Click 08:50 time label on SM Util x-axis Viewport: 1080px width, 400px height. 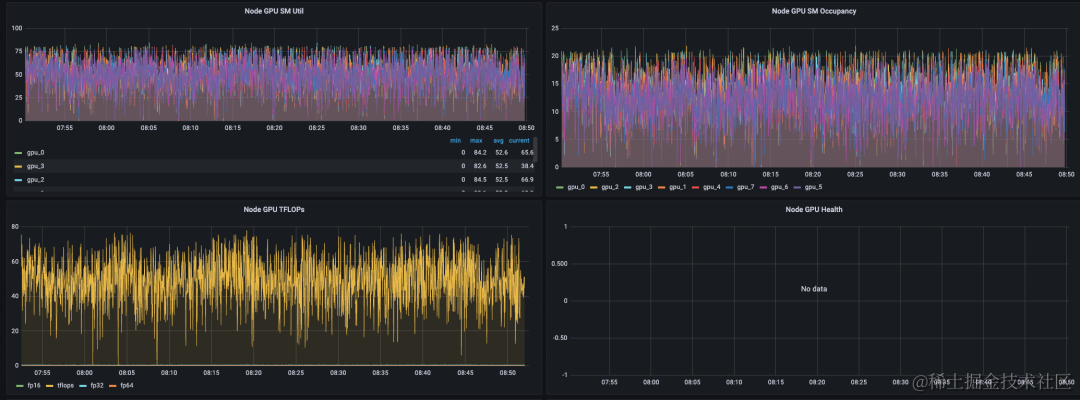tap(527, 128)
